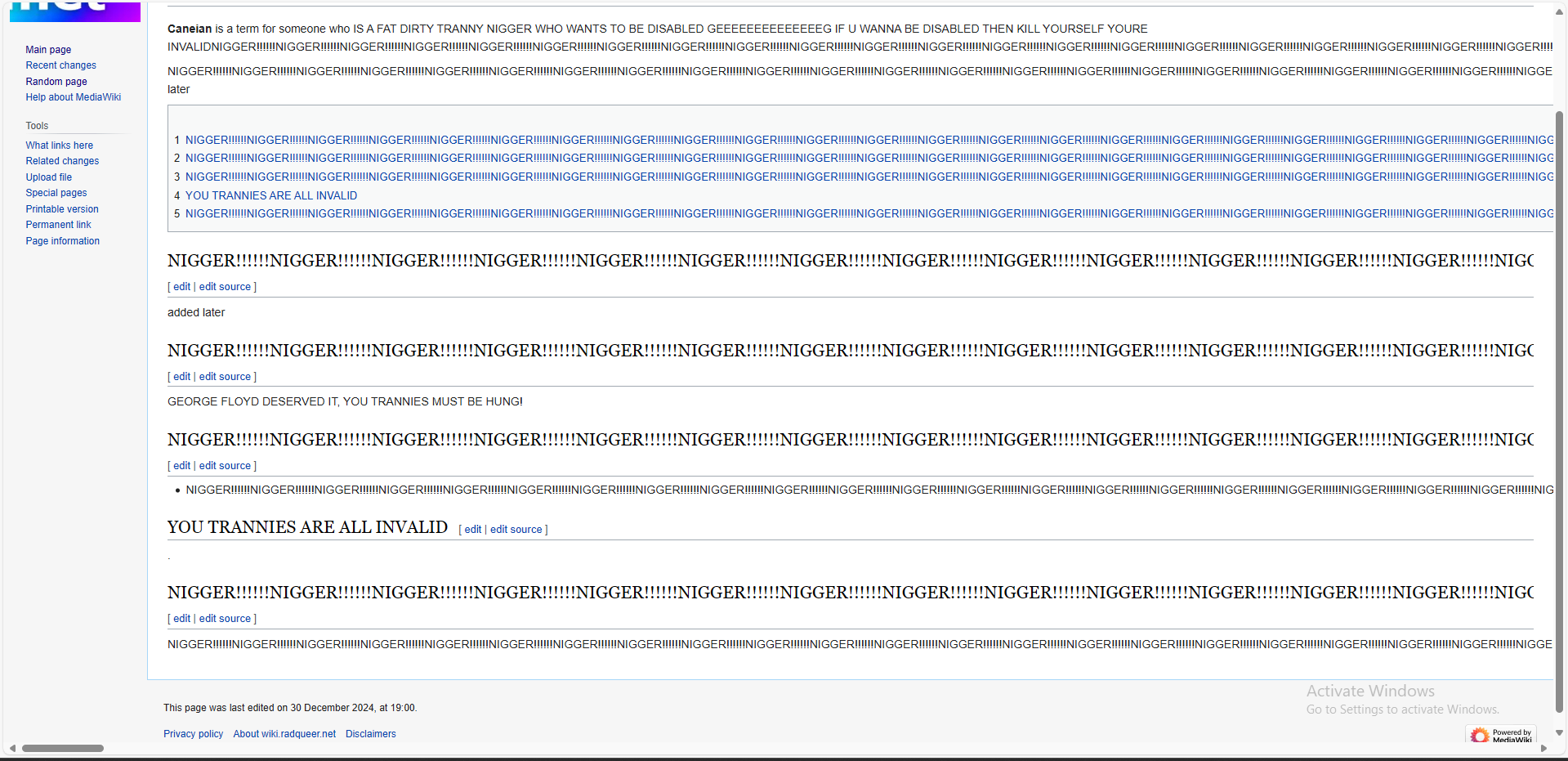Screen dimensions: 1568x761
Task: Click the horizontal scrollbar left arrow
Action: 12,748
